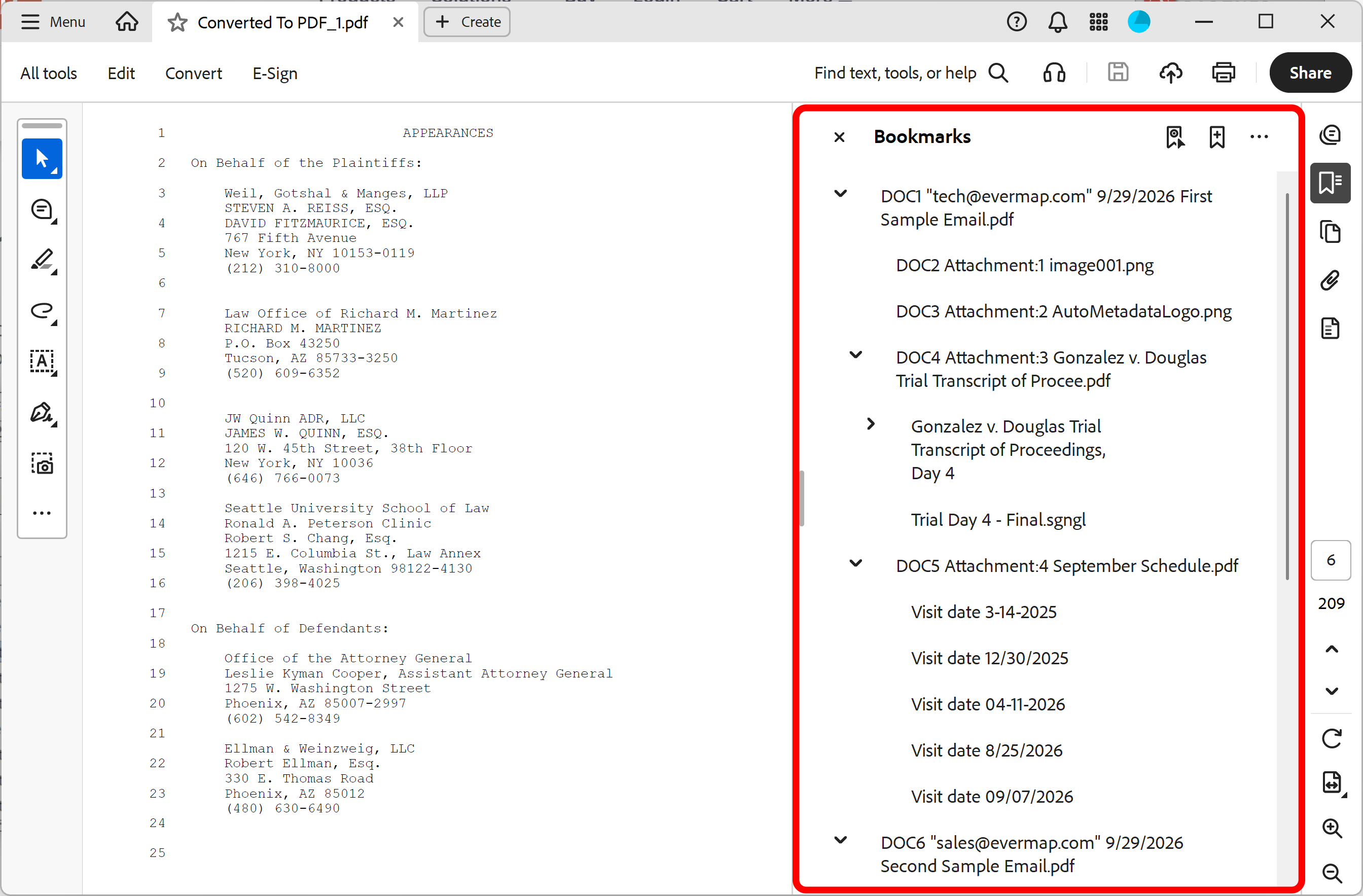Activate the Snapshot capture tool

point(42,463)
